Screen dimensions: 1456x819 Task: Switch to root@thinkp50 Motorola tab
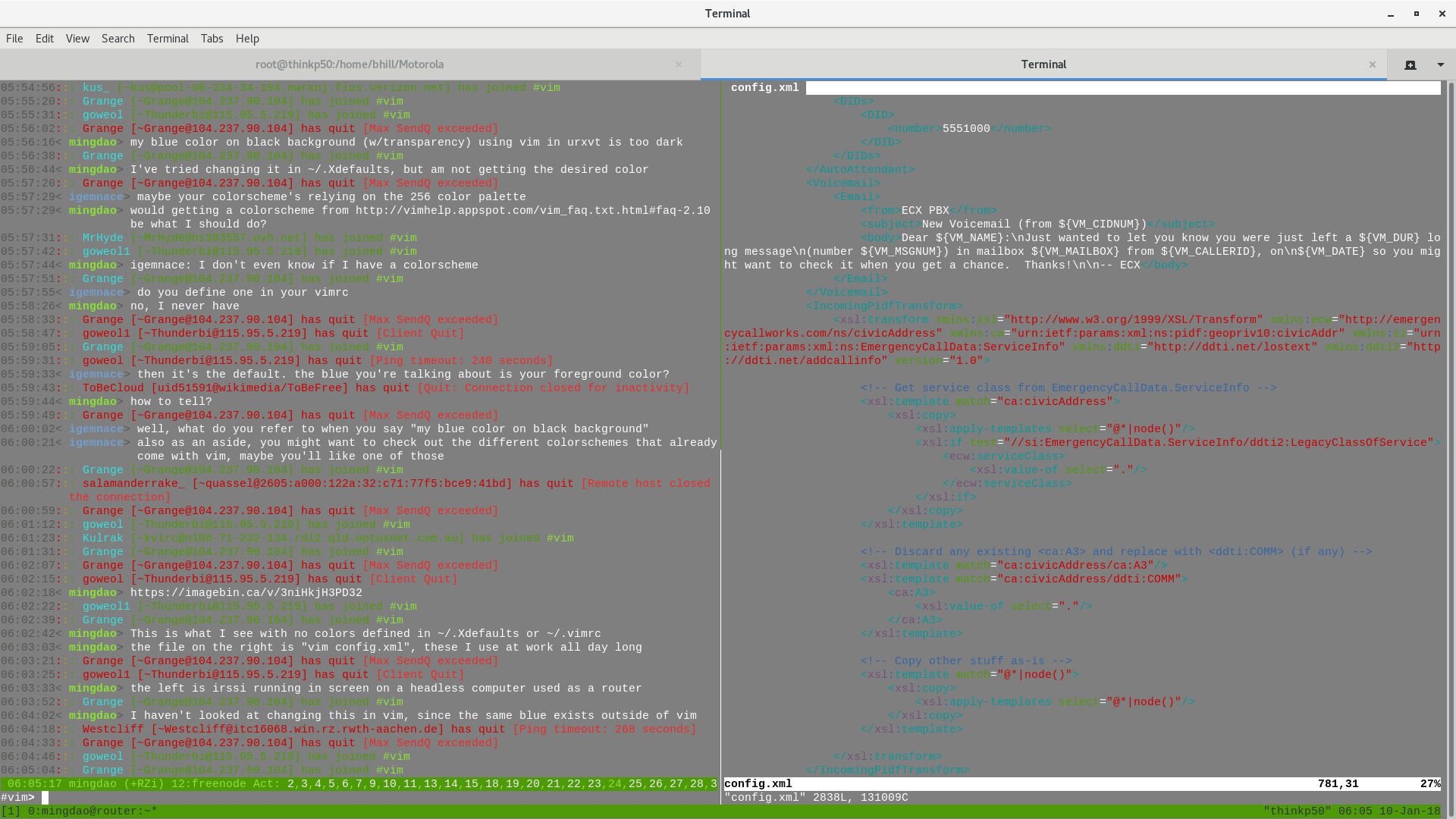click(350, 64)
